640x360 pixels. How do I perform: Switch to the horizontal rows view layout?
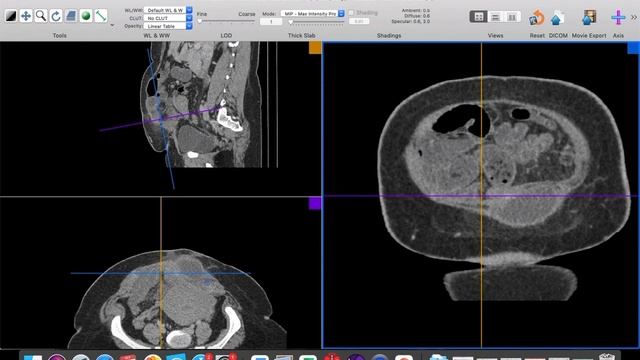point(495,17)
